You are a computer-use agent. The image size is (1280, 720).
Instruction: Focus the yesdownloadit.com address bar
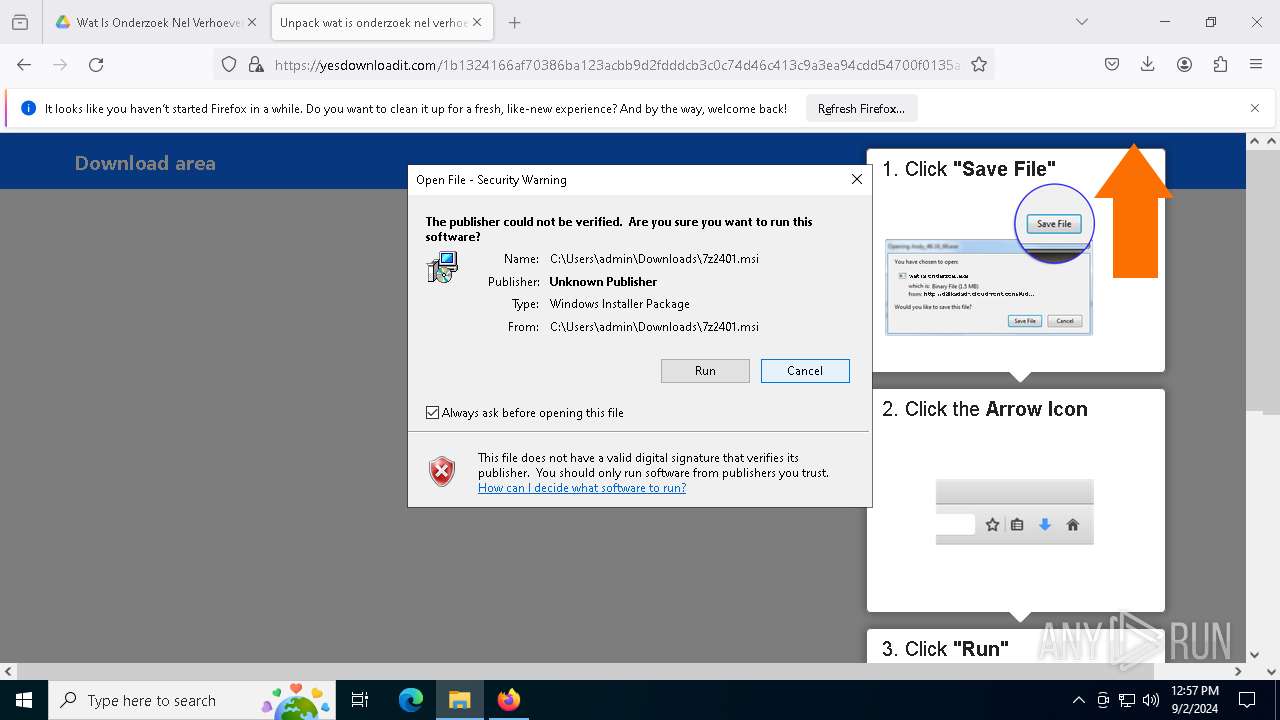(617, 65)
